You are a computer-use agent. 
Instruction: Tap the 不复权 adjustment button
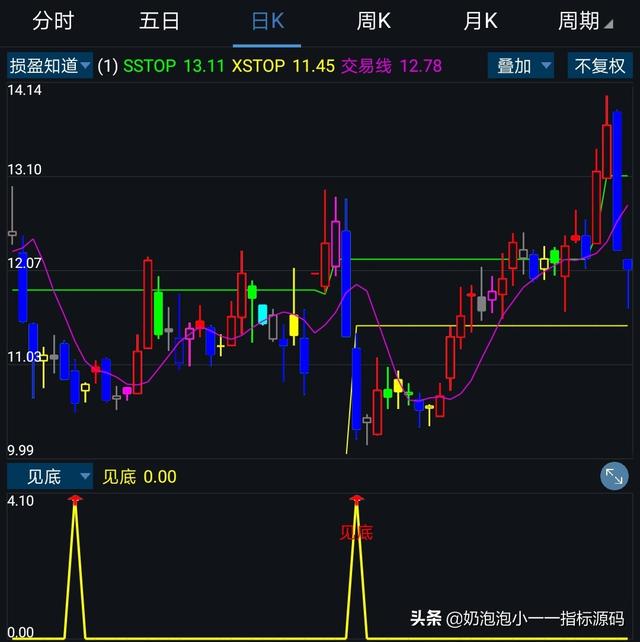pyautogui.click(x=600, y=66)
